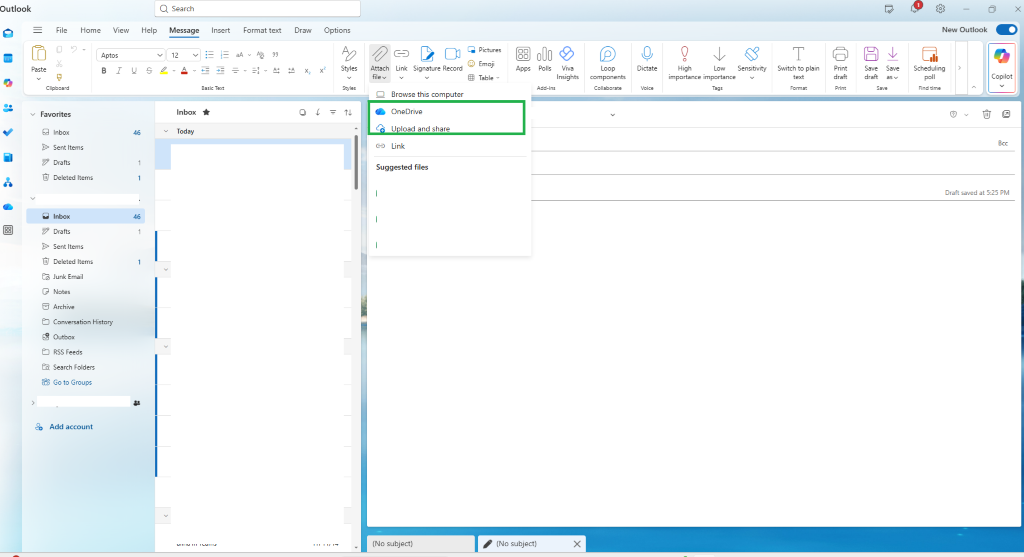This screenshot has width=1024, height=557.
Task: Open the Signature ribbon button
Action: point(426,63)
